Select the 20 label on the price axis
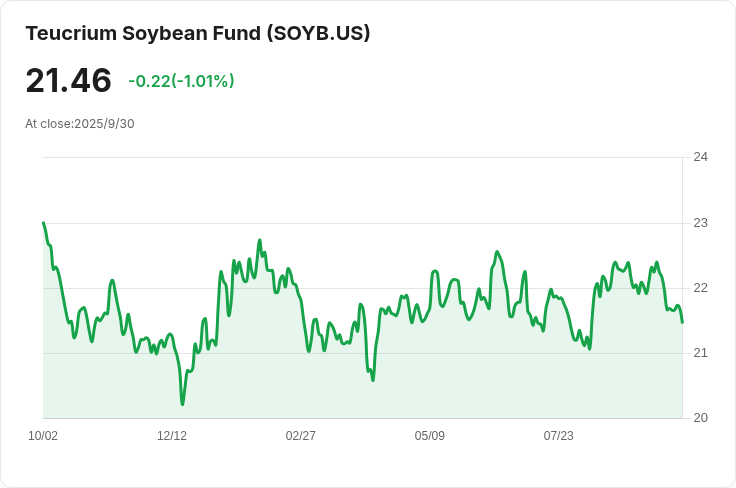Viewport: 736px width, 488px height. pos(700,417)
